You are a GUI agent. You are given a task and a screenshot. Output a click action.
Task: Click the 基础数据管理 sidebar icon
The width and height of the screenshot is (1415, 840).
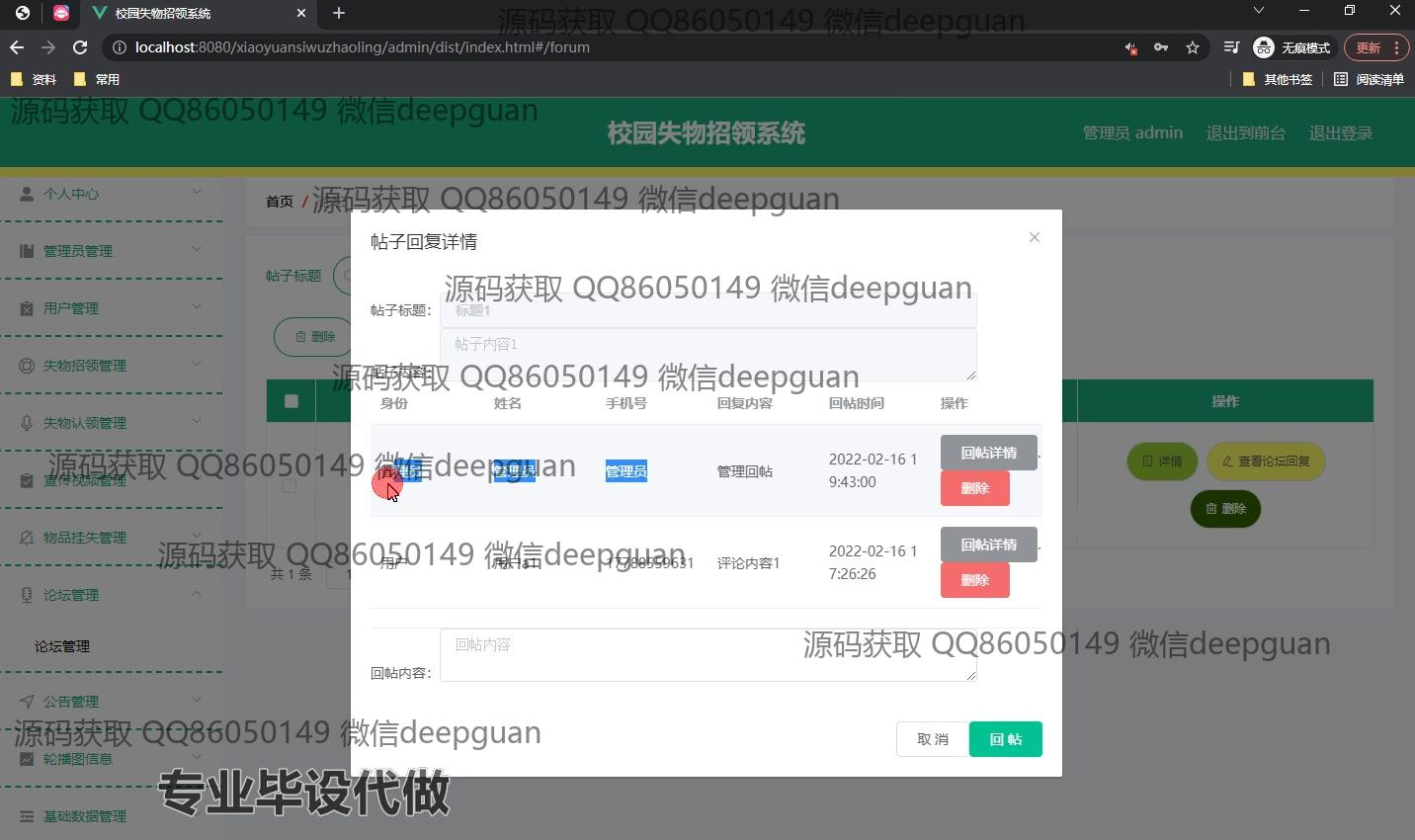tap(26, 815)
